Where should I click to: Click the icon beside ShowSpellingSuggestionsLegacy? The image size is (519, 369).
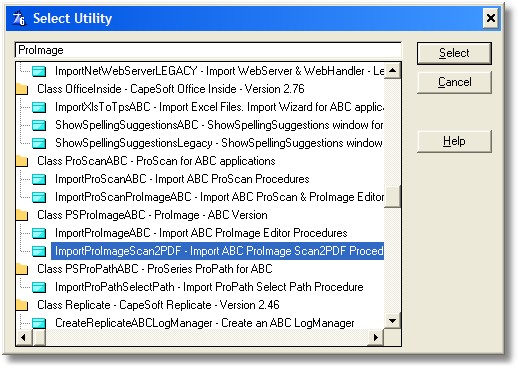39,143
